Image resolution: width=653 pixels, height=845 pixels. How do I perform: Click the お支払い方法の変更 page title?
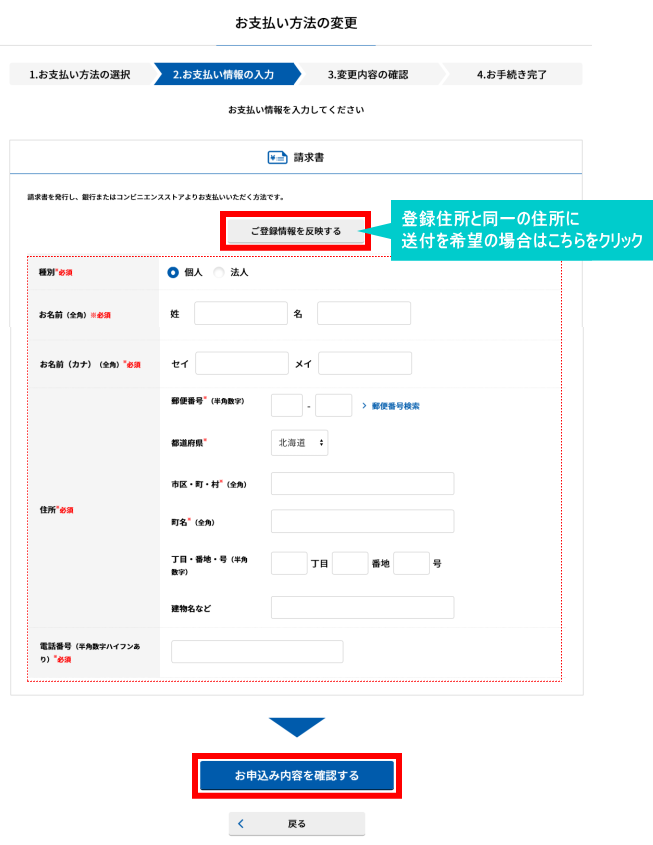296,23
